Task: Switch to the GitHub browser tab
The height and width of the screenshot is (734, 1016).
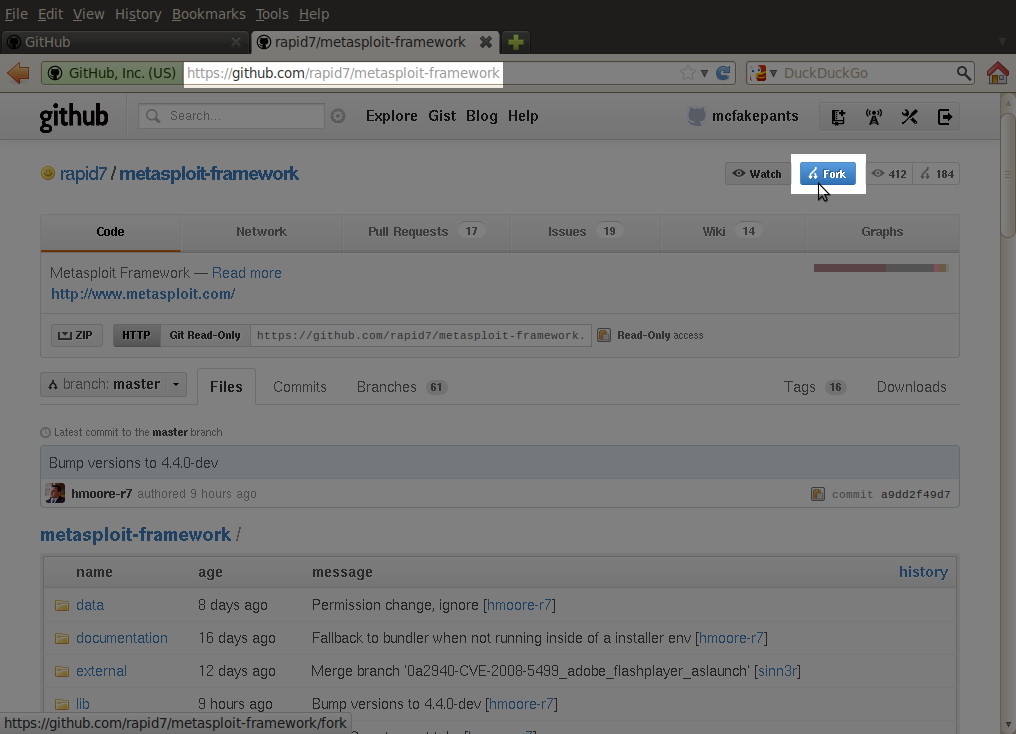Action: tap(124, 42)
